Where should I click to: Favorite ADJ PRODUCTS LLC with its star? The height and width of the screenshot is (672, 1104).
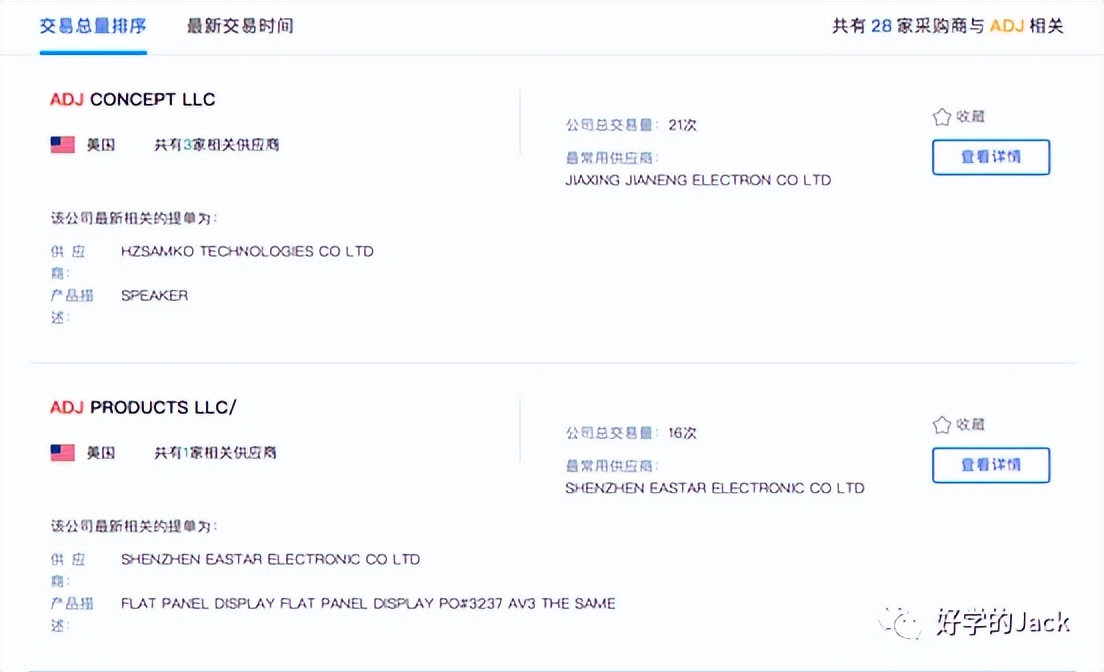tap(941, 425)
